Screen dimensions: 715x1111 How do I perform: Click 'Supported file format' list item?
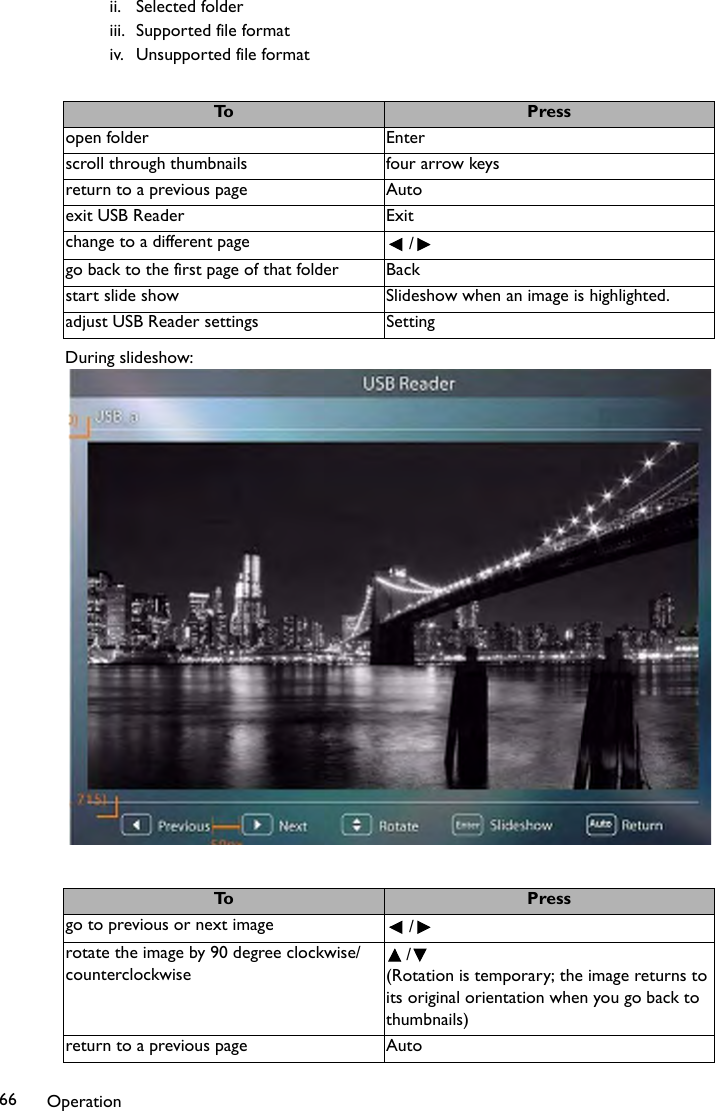click(213, 31)
